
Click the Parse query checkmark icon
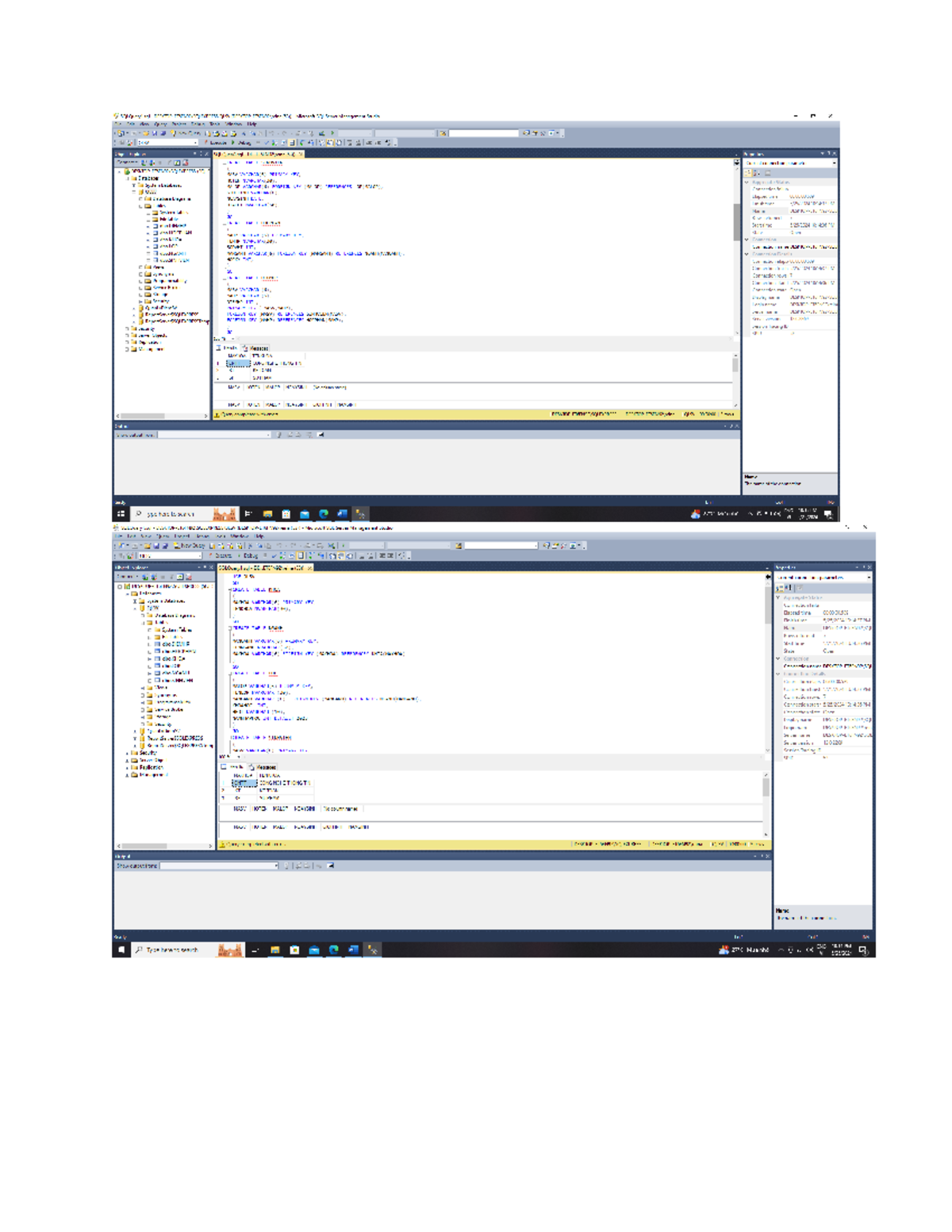coord(267,144)
